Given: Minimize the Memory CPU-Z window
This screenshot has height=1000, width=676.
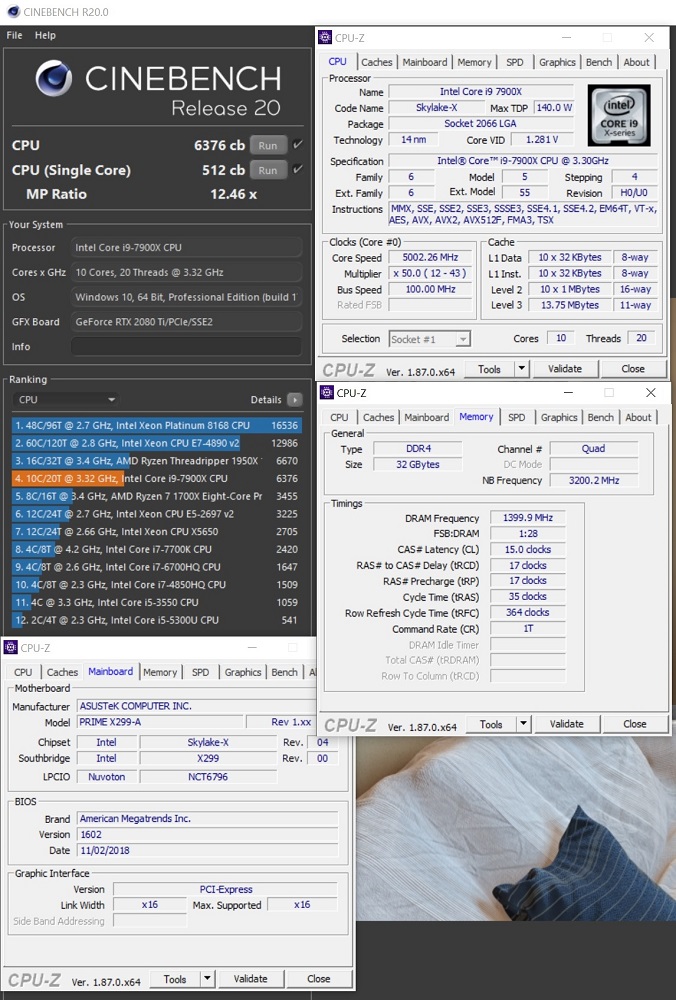Looking at the screenshot, I should click(x=568, y=392).
